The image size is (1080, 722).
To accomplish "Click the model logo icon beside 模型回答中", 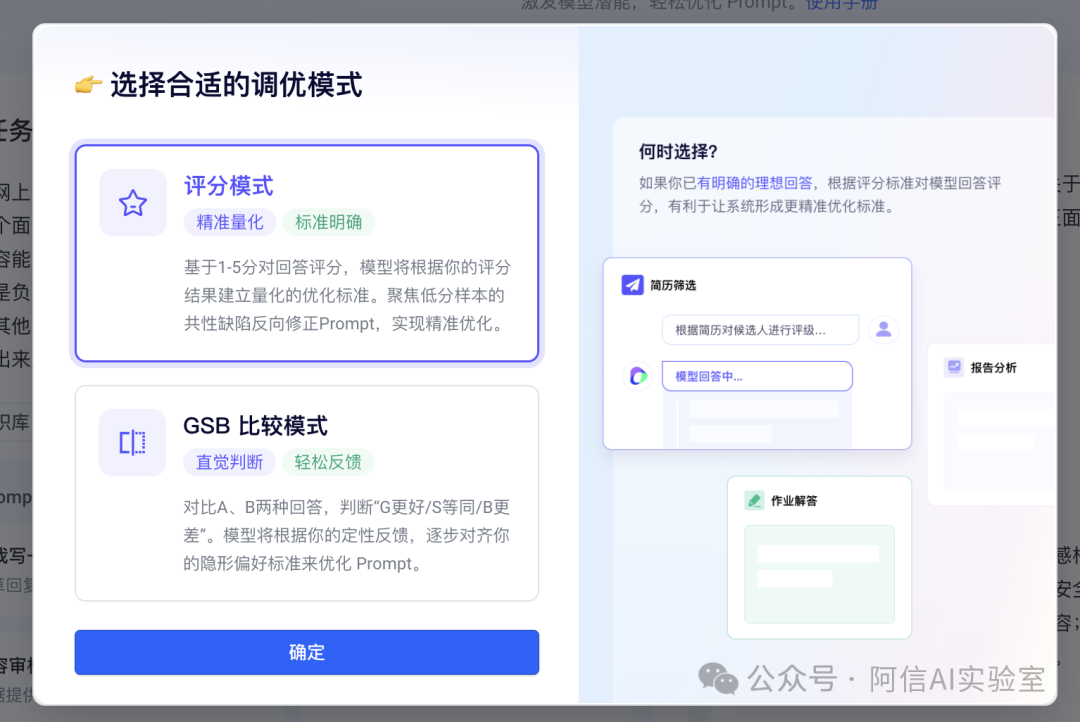I will click(x=638, y=375).
